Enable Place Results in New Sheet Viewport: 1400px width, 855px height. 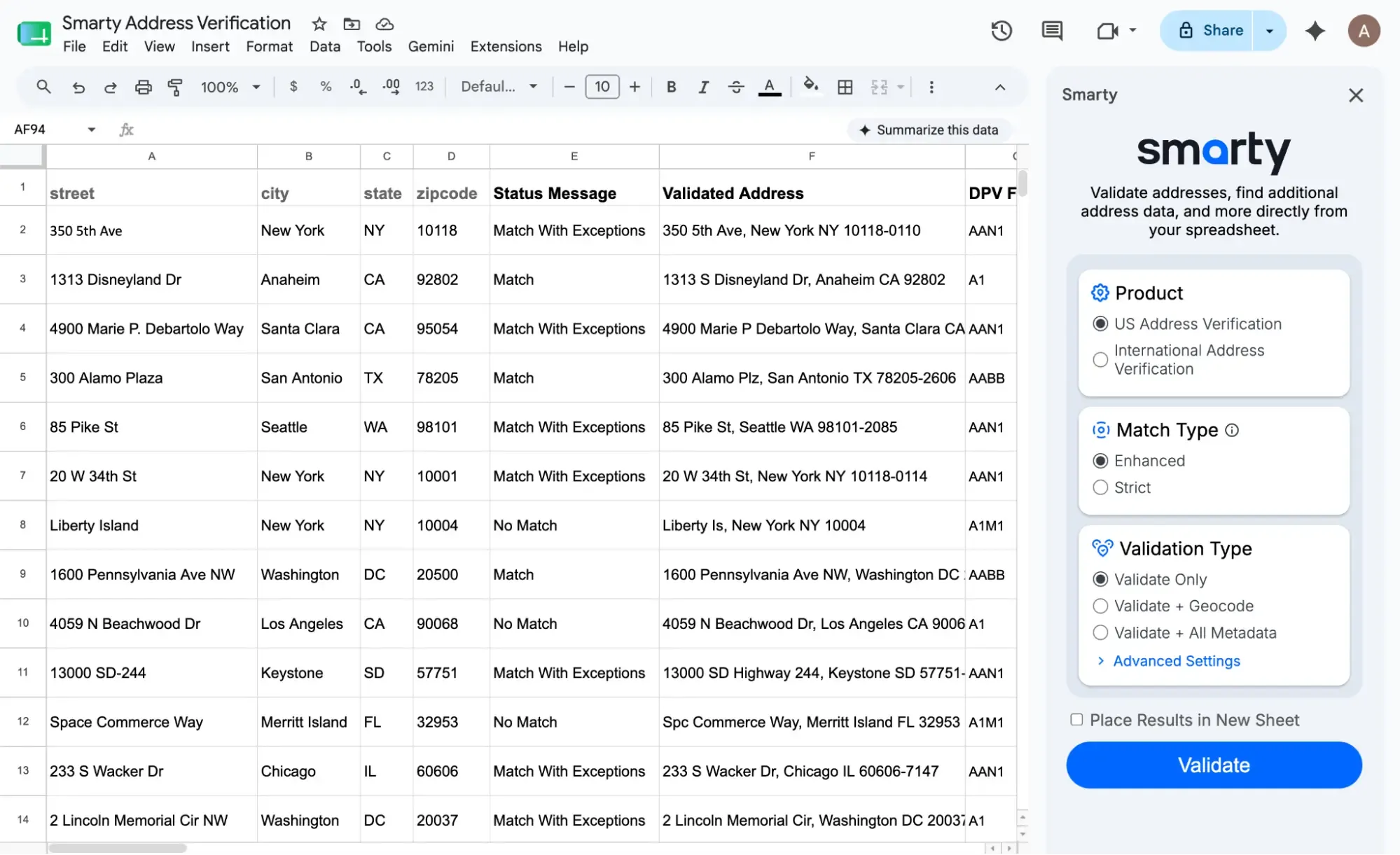pyautogui.click(x=1076, y=719)
